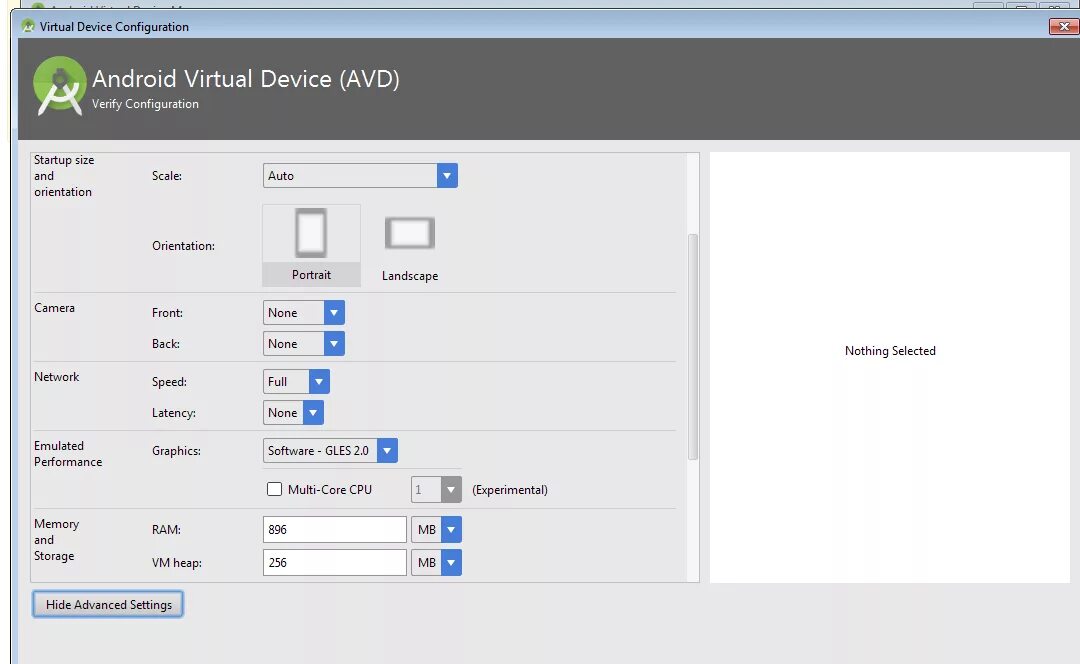This screenshot has width=1080, height=664.
Task: Click the Memory and Storage section label
Action: coord(56,540)
